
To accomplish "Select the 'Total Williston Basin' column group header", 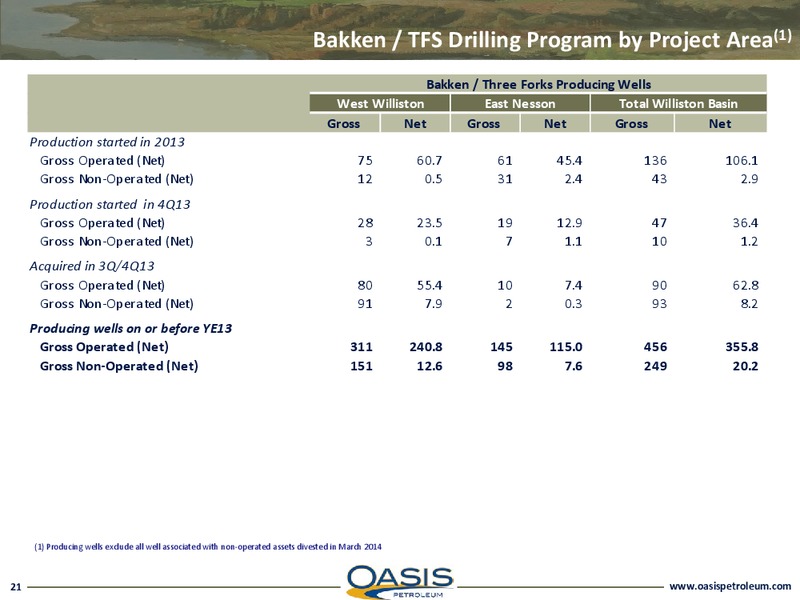I will [x=679, y=104].
